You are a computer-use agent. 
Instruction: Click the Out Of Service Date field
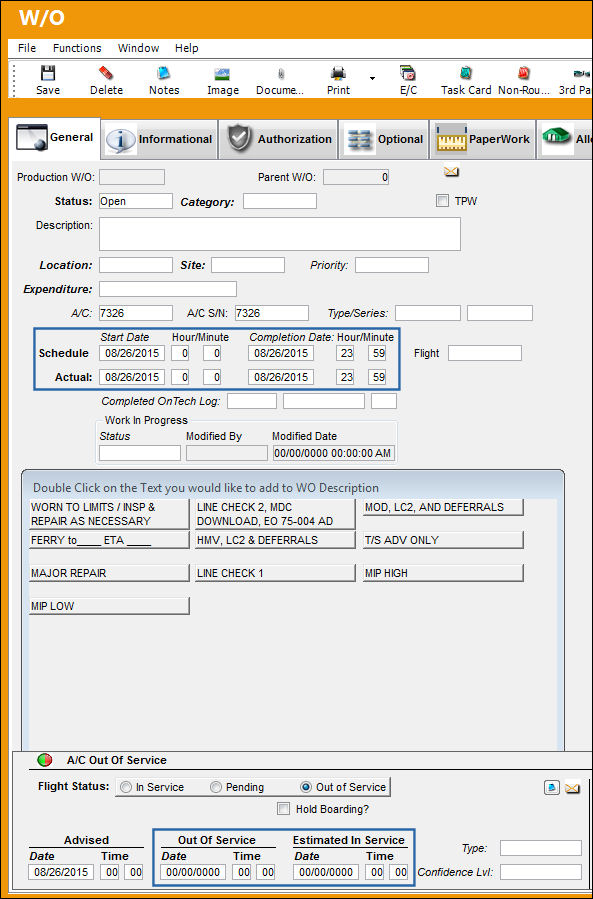(x=193, y=873)
